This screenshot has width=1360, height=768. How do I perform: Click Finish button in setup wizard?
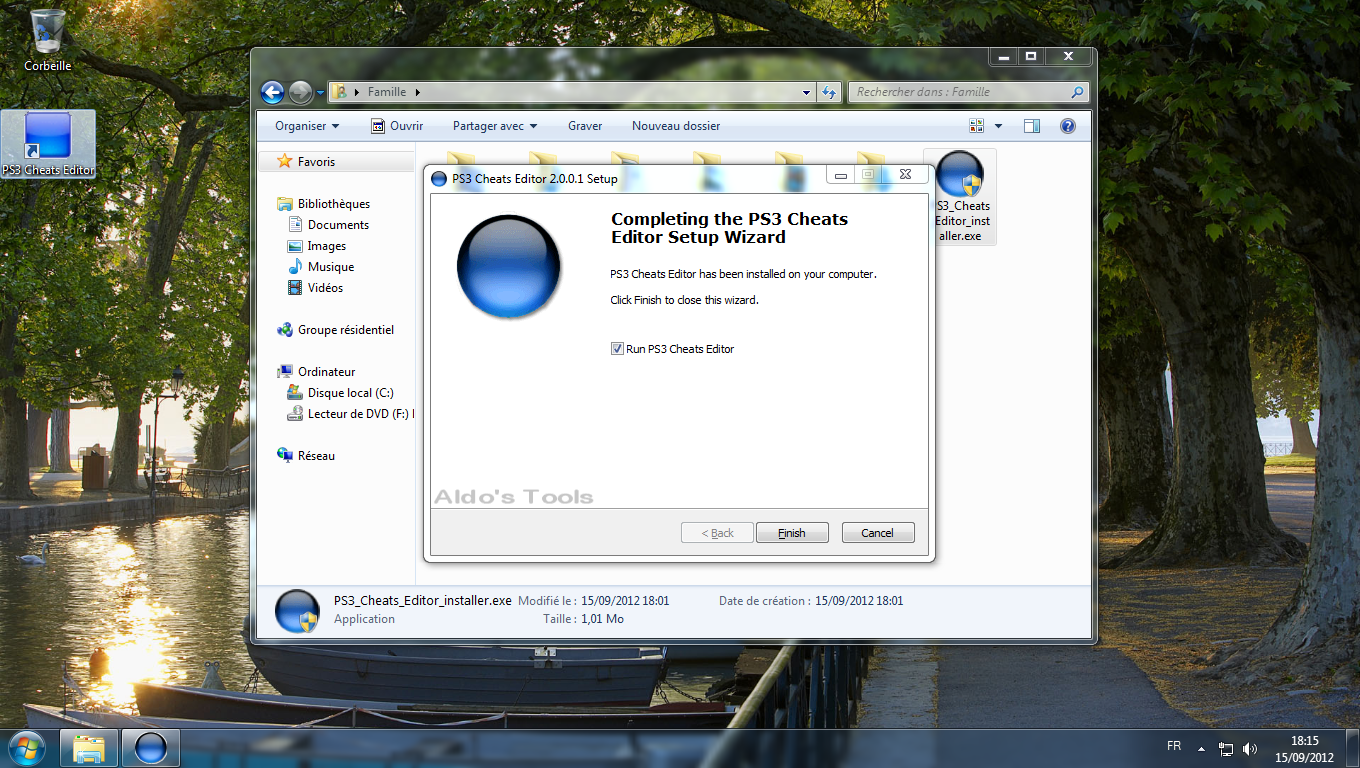[x=792, y=533]
